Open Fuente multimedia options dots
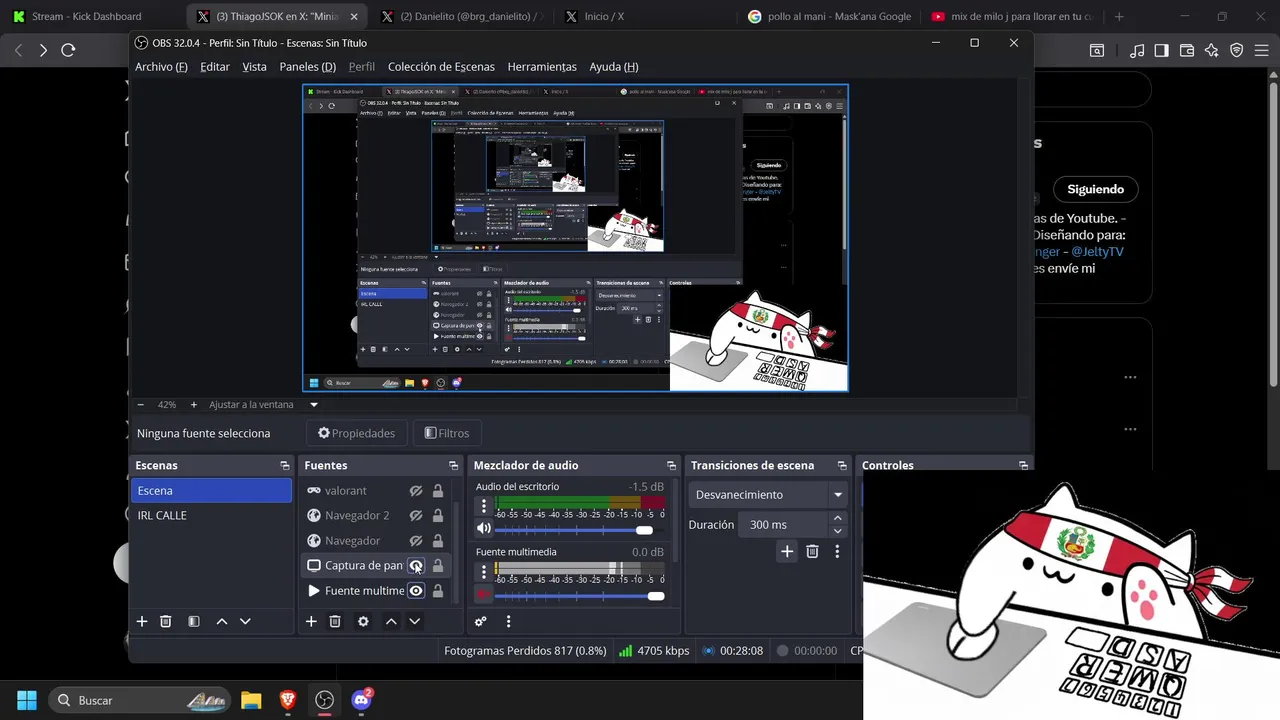1280x720 pixels. pos(484,572)
